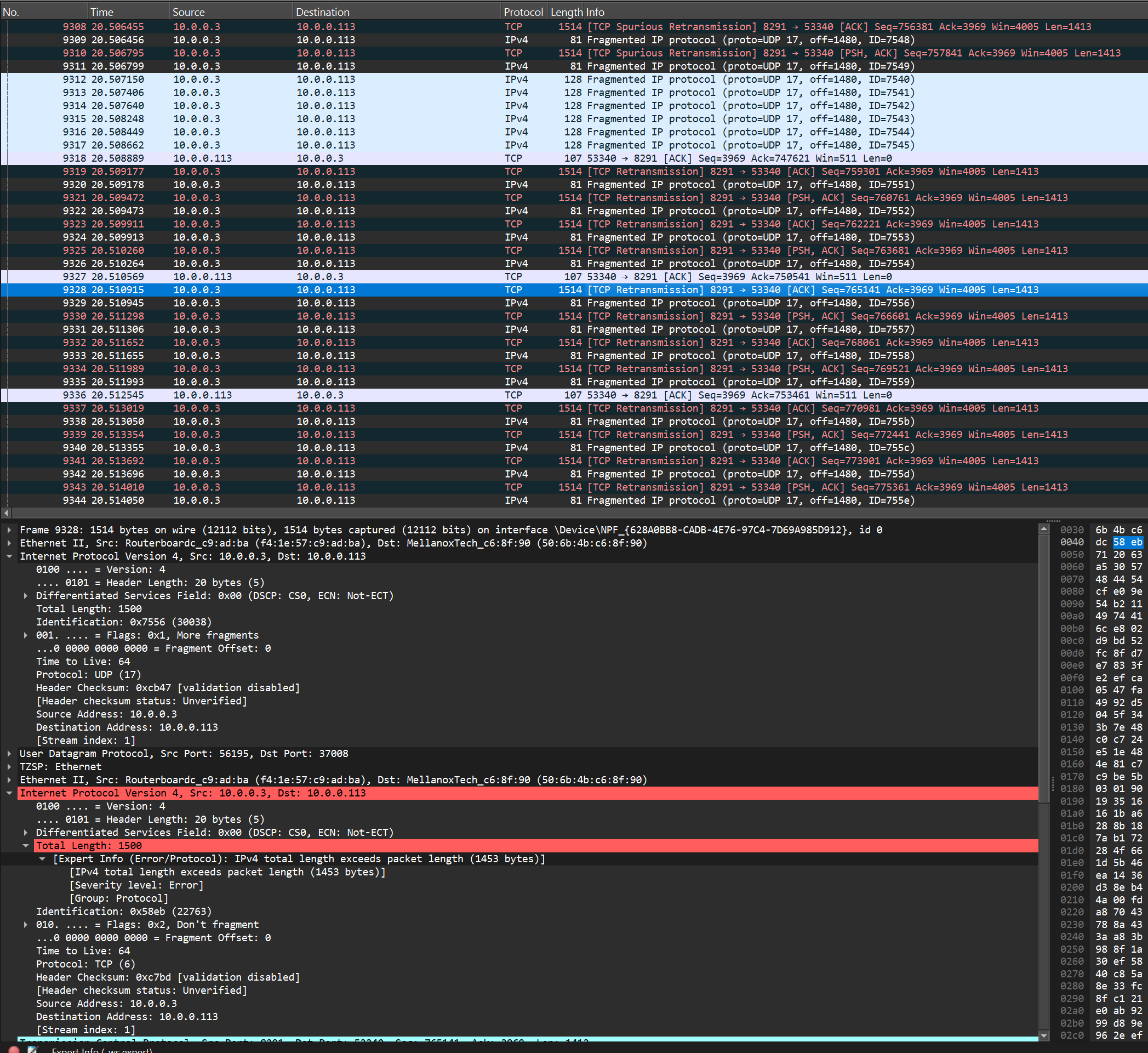Select Group: Protocol line

[x=118, y=898]
